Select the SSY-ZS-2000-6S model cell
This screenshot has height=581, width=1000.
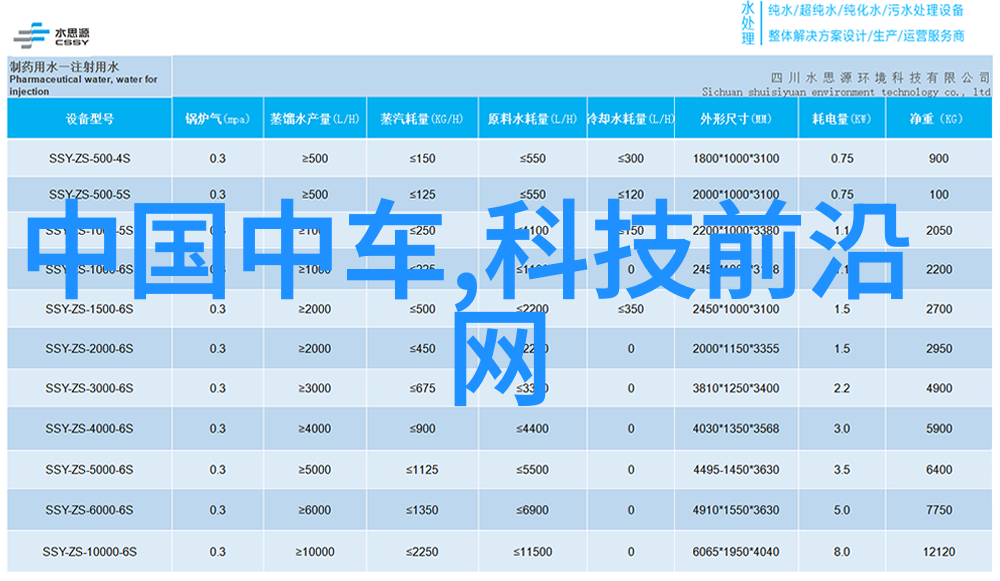(89, 349)
